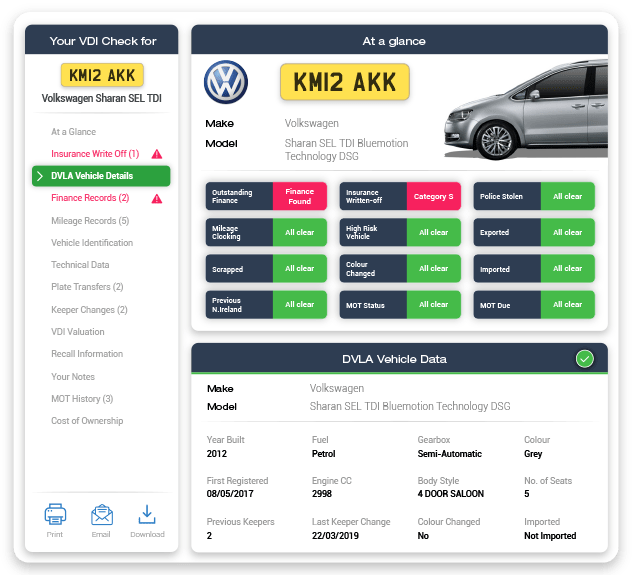This screenshot has height=575, width=632.
Task: Click the MOT Status tile
Action: [x=400, y=305]
